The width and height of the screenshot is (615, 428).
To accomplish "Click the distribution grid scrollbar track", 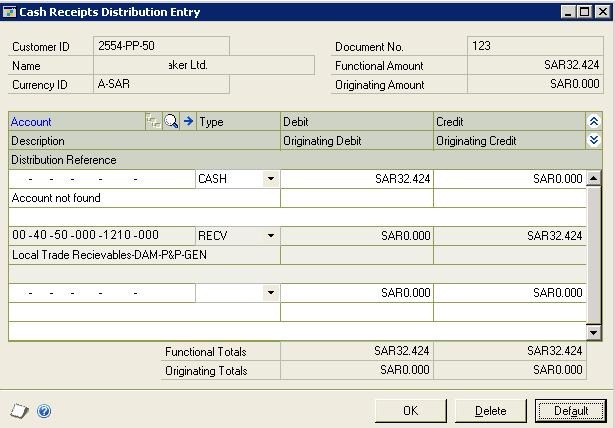I will [593, 255].
